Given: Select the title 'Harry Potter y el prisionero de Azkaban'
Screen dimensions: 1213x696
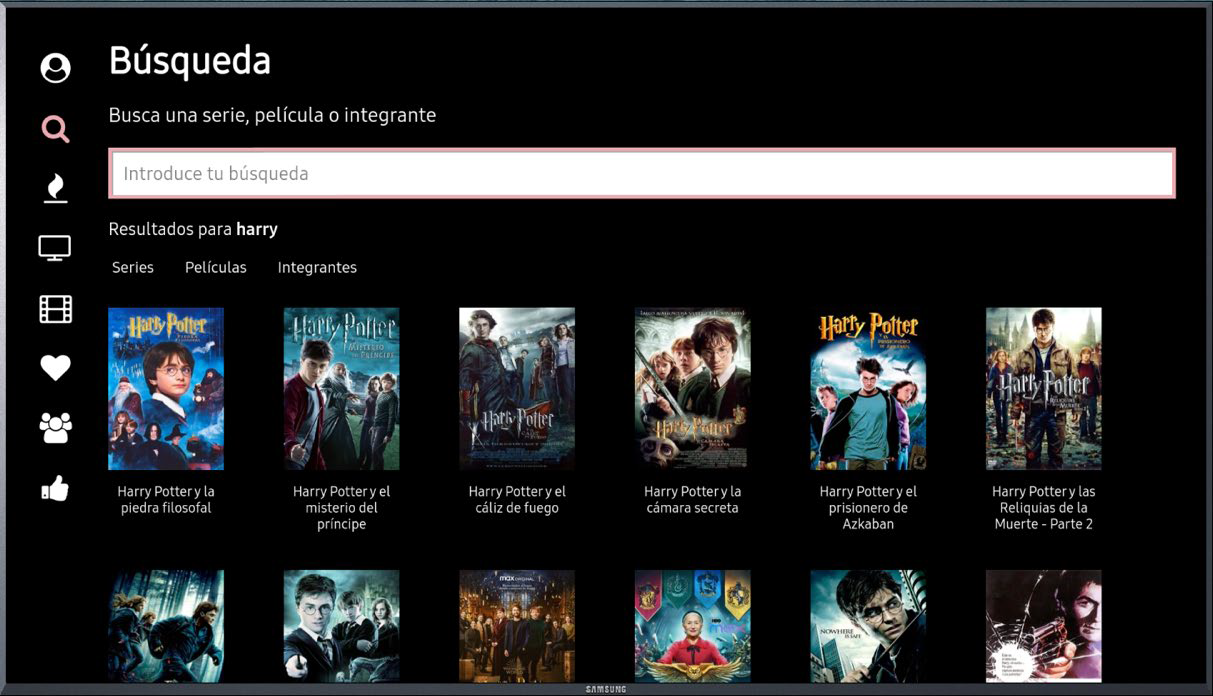Looking at the screenshot, I should (868, 508).
